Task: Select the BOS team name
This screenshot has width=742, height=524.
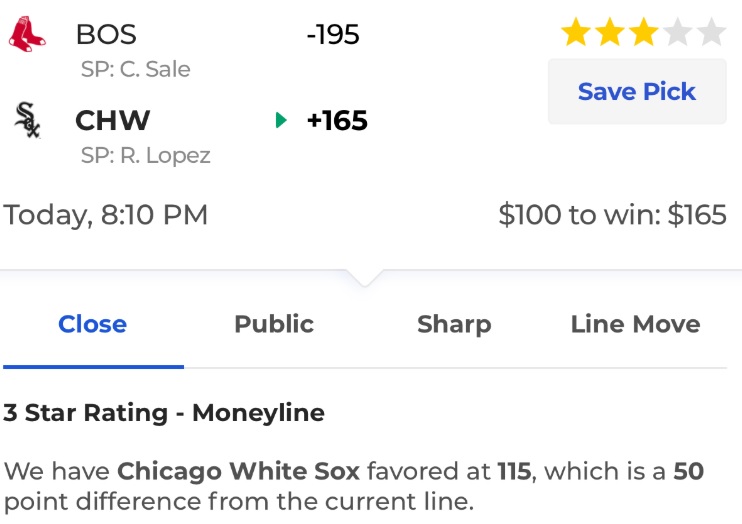Action: tap(106, 35)
